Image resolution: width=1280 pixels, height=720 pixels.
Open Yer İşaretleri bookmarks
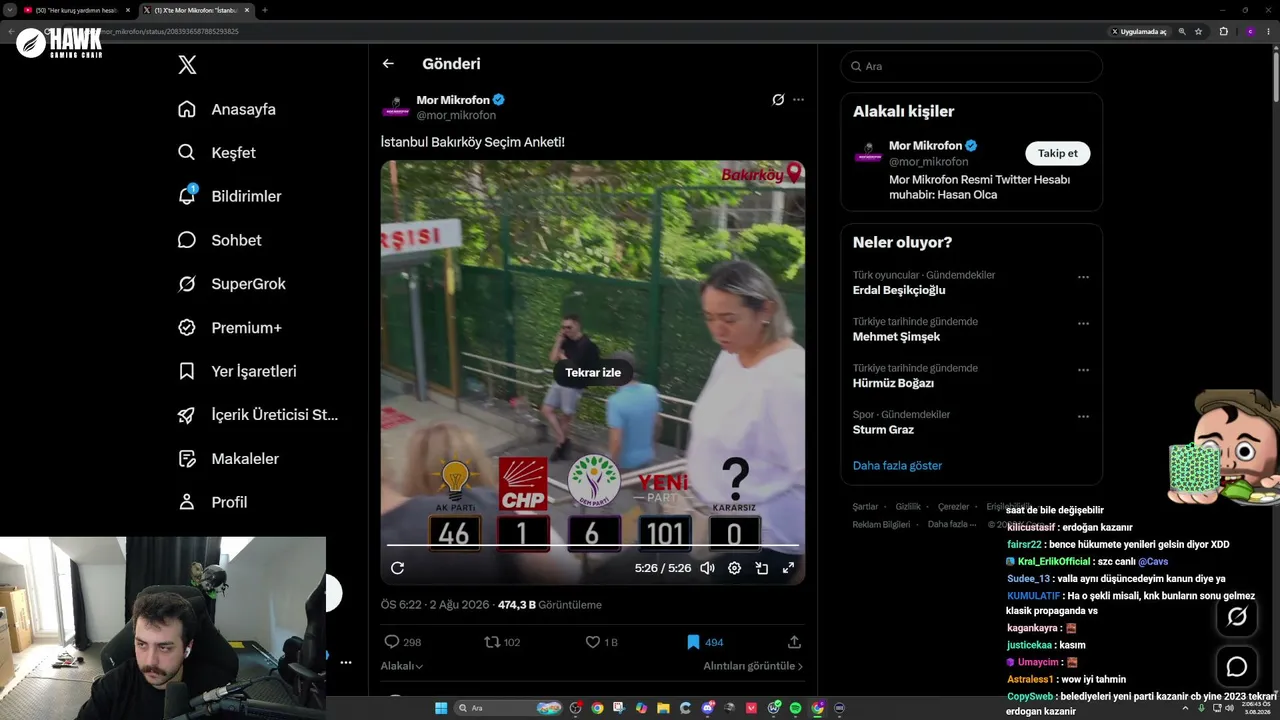pyautogui.click(x=237, y=371)
